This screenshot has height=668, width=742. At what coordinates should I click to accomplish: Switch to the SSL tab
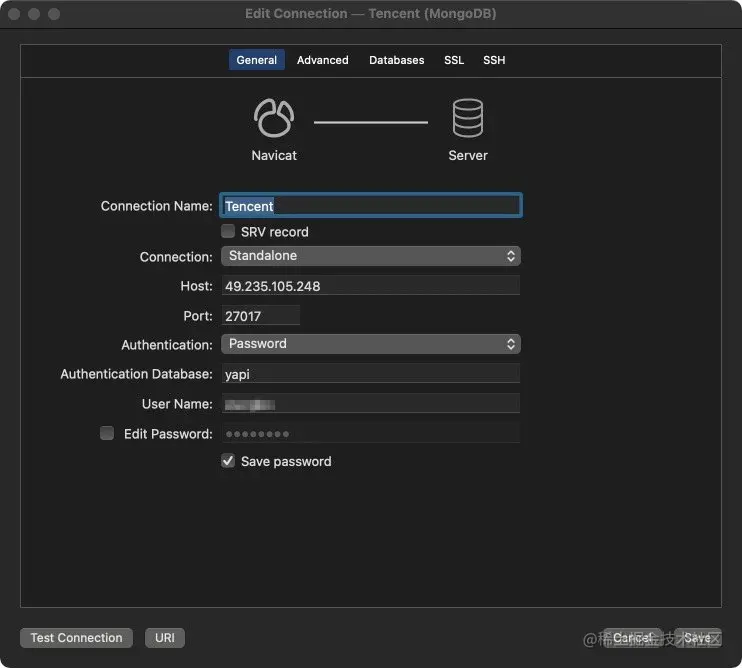click(x=454, y=60)
